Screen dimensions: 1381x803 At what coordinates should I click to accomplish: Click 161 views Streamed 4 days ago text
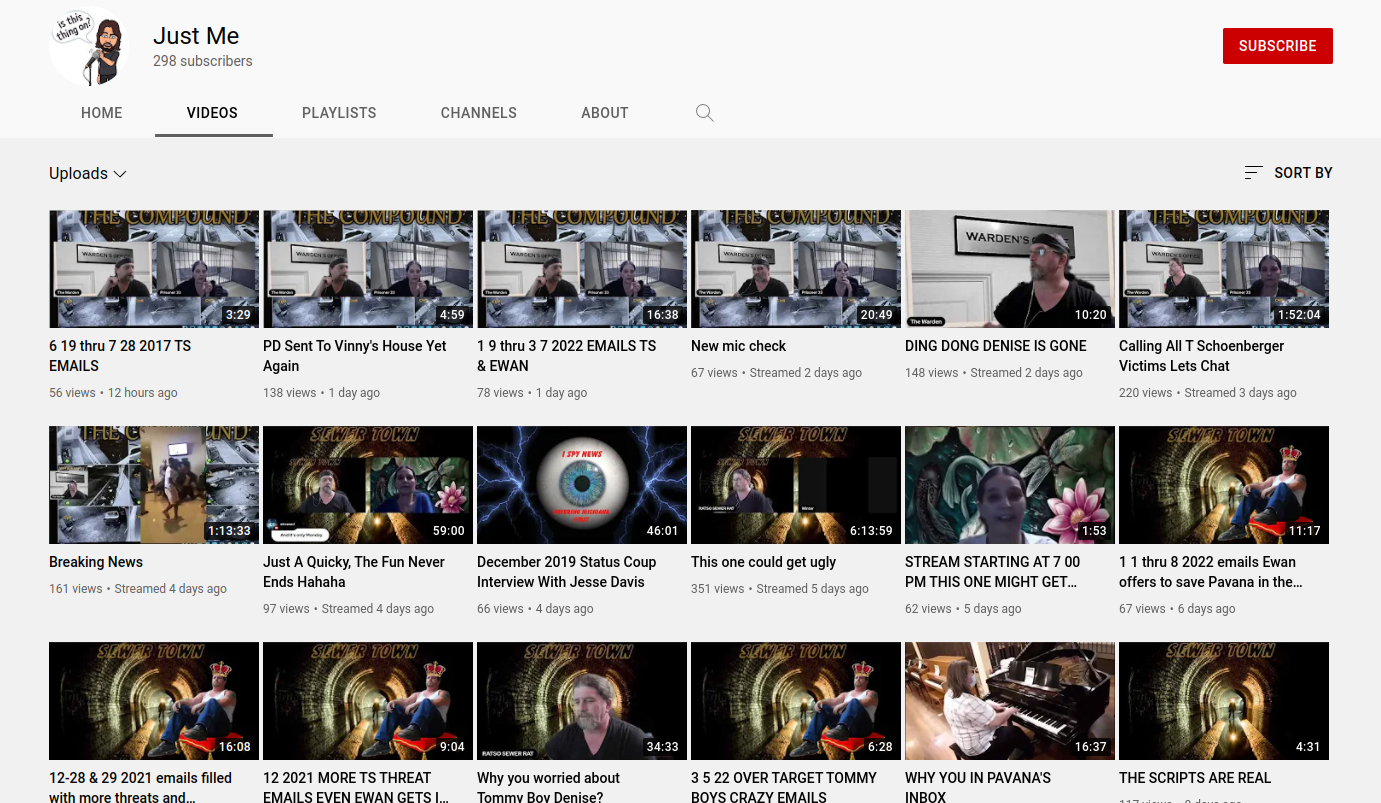(x=138, y=589)
